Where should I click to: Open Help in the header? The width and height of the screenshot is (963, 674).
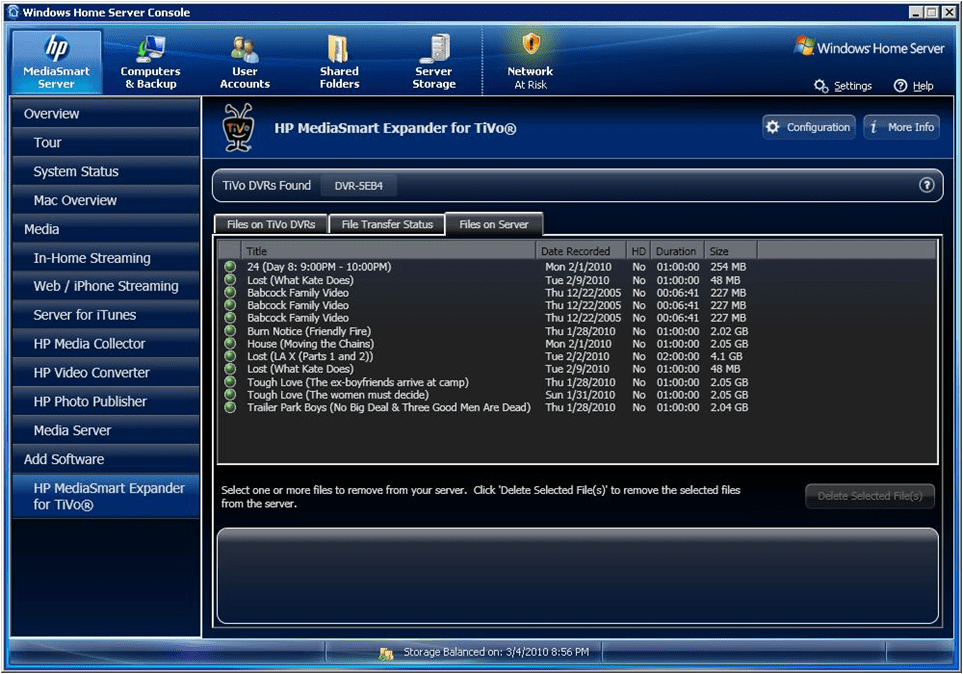click(x=914, y=86)
